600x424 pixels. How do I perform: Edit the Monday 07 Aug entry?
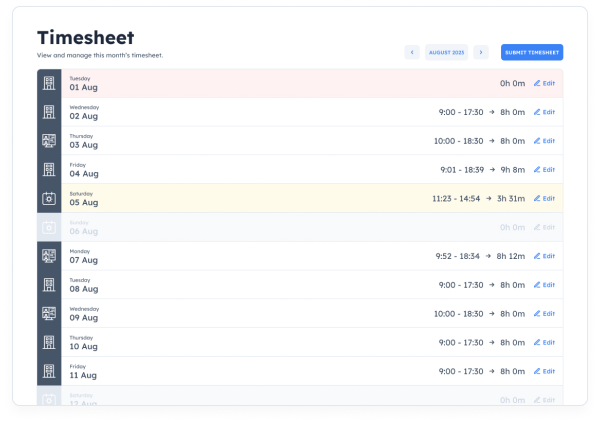coord(544,256)
